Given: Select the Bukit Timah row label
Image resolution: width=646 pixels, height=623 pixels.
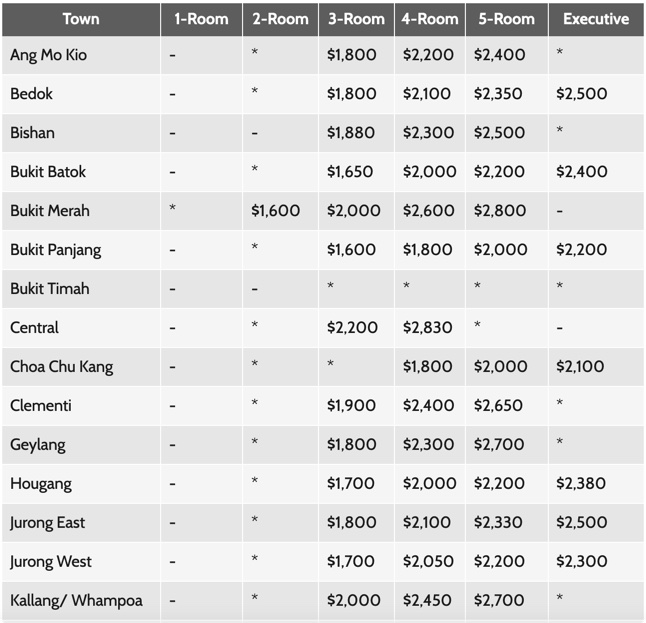Looking at the screenshot, I should tap(50, 289).
